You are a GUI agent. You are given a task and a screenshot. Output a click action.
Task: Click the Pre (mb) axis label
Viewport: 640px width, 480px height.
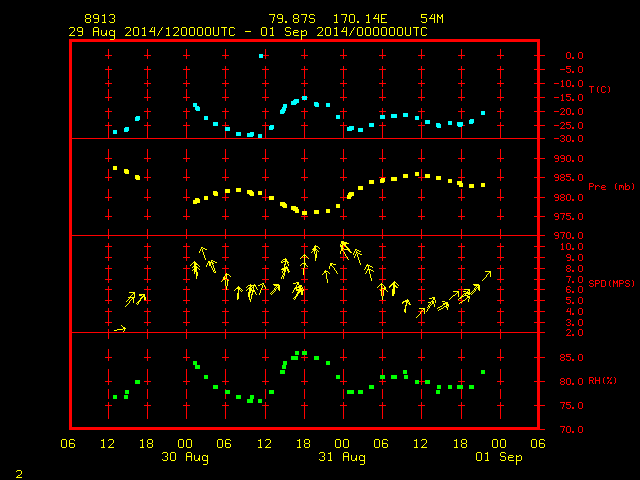pyautogui.click(x=611, y=187)
